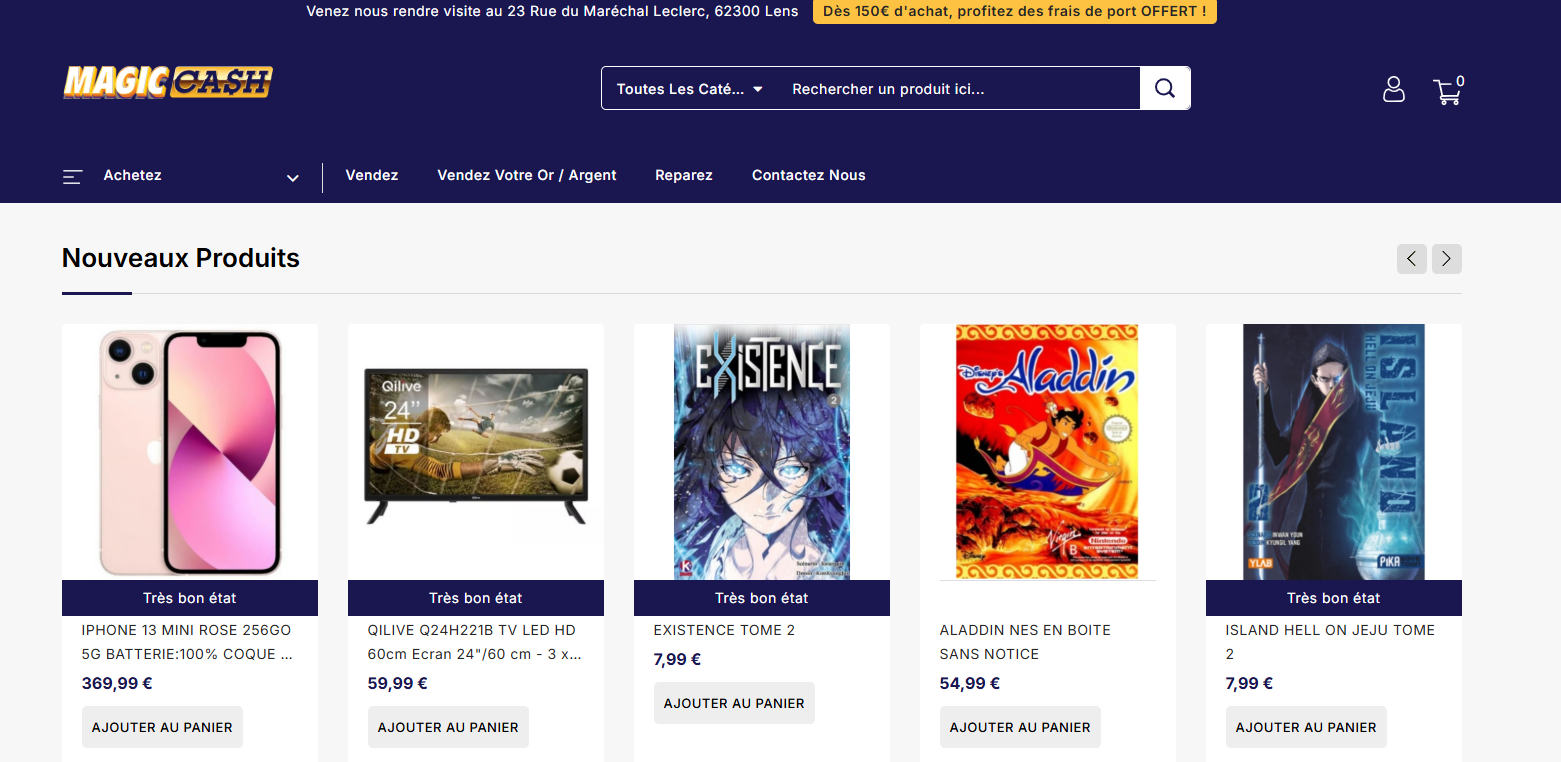This screenshot has width=1561, height=762.
Task: Click Très bon état label under Island
Action: (1334, 598)
